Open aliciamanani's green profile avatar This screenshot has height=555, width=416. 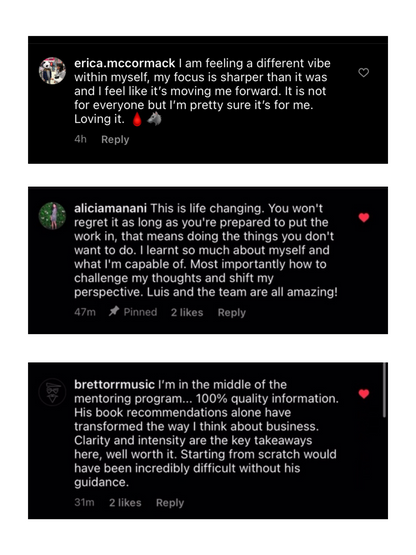pyautogui.click(x=52, y=216)
